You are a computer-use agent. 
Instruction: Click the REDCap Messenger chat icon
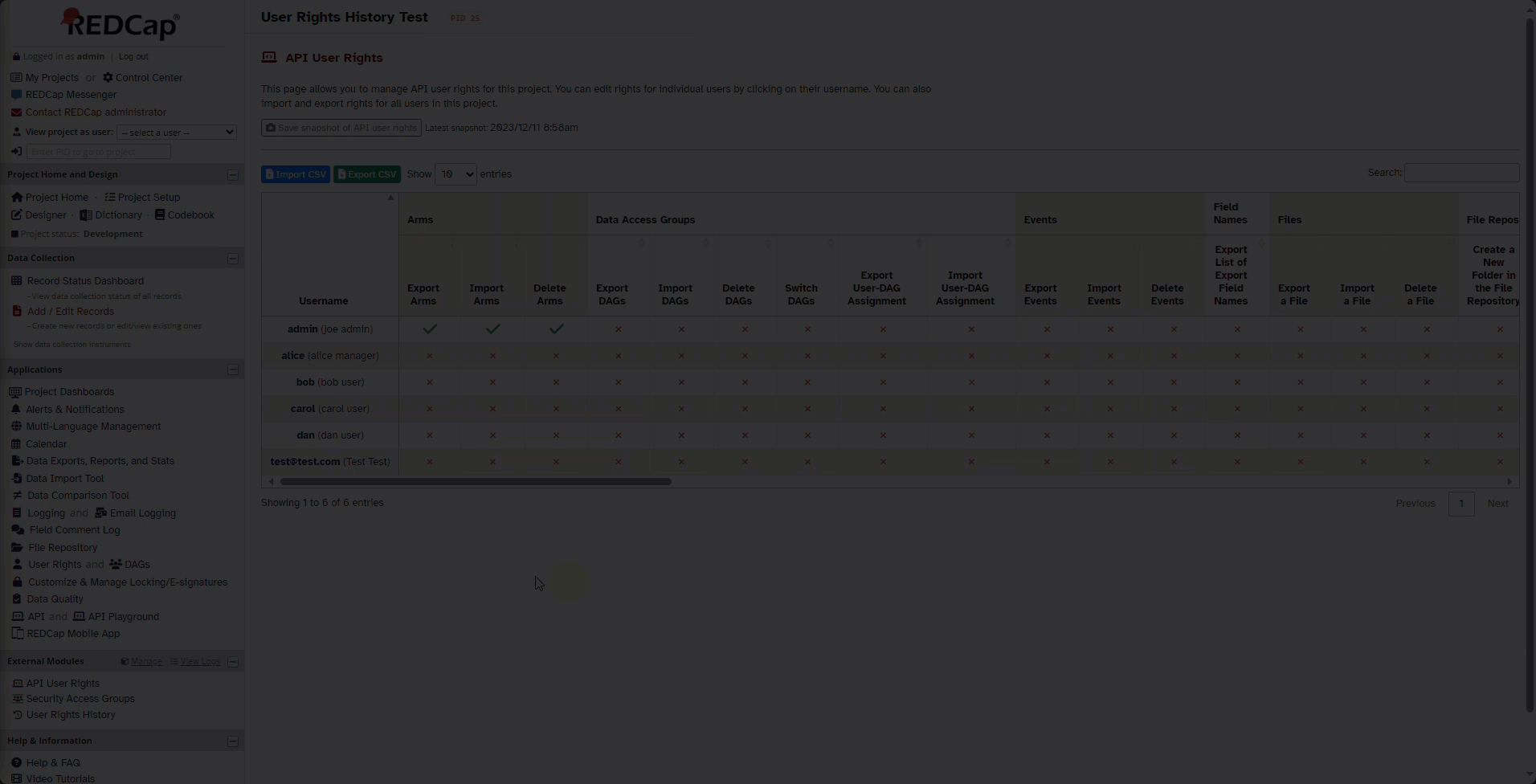(x=16, y=95)
